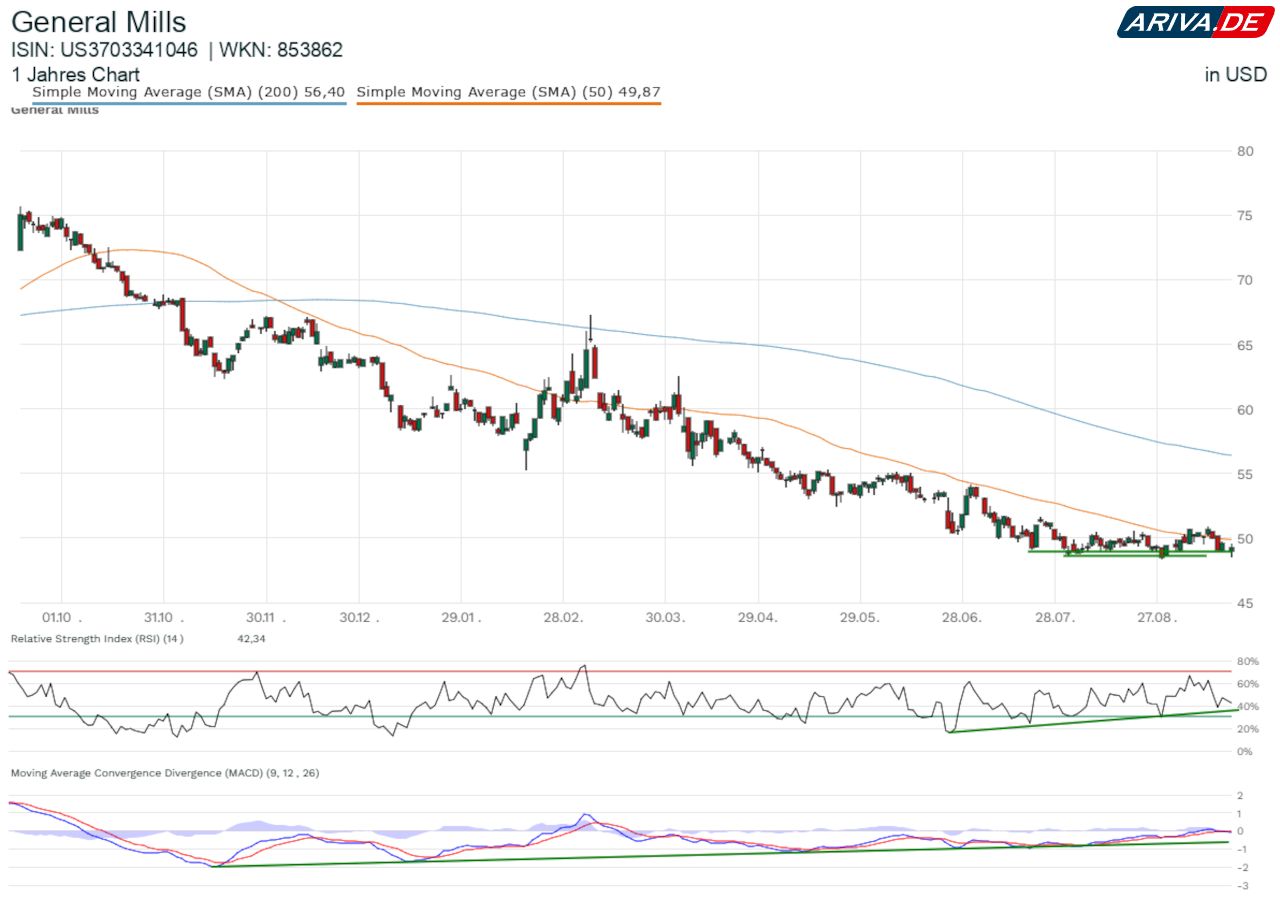The image size is (1280, 900).
Task: Select the 29.01. date label
Action: tap(461, 617)
